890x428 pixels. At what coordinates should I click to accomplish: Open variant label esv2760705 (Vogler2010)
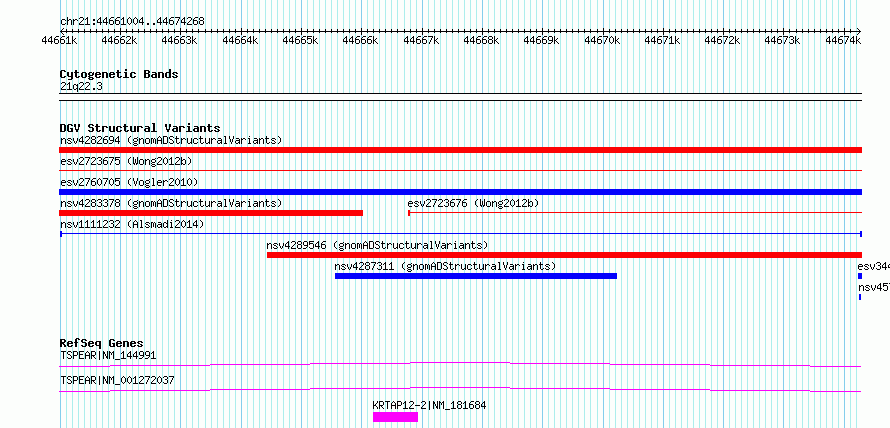(129, 182)
